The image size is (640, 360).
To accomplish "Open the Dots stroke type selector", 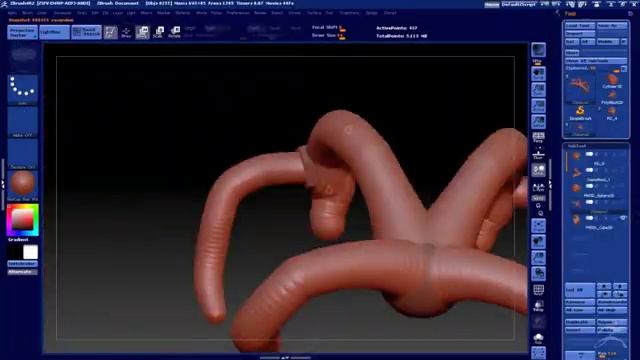I will (x=23, y=89).
